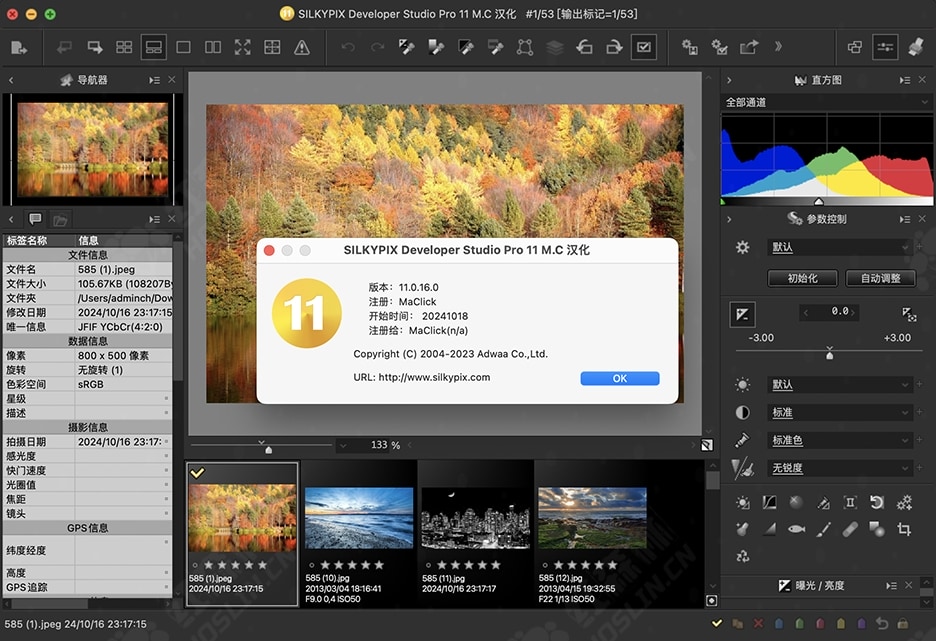The image size is (936, 641).
Task: Toggle the checkmark on 585 (1).jpeg thumbnail
Action: (198, 473)
